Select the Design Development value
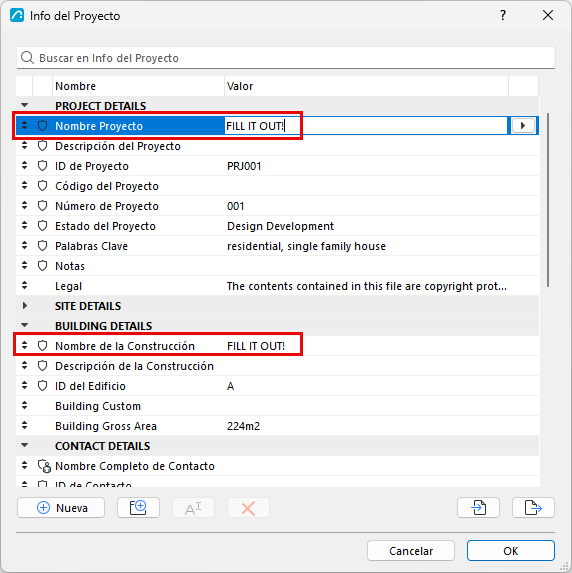Image resolution: width=572 pixels, height=573 pixels. [x=280, y=226]
